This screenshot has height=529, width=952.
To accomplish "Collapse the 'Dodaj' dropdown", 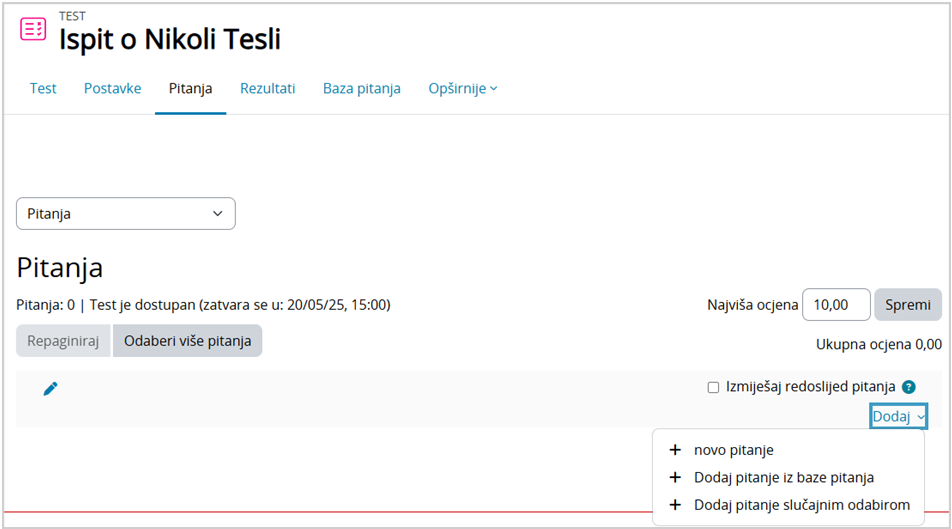I will pyautogui.click(x=898, y=416).
